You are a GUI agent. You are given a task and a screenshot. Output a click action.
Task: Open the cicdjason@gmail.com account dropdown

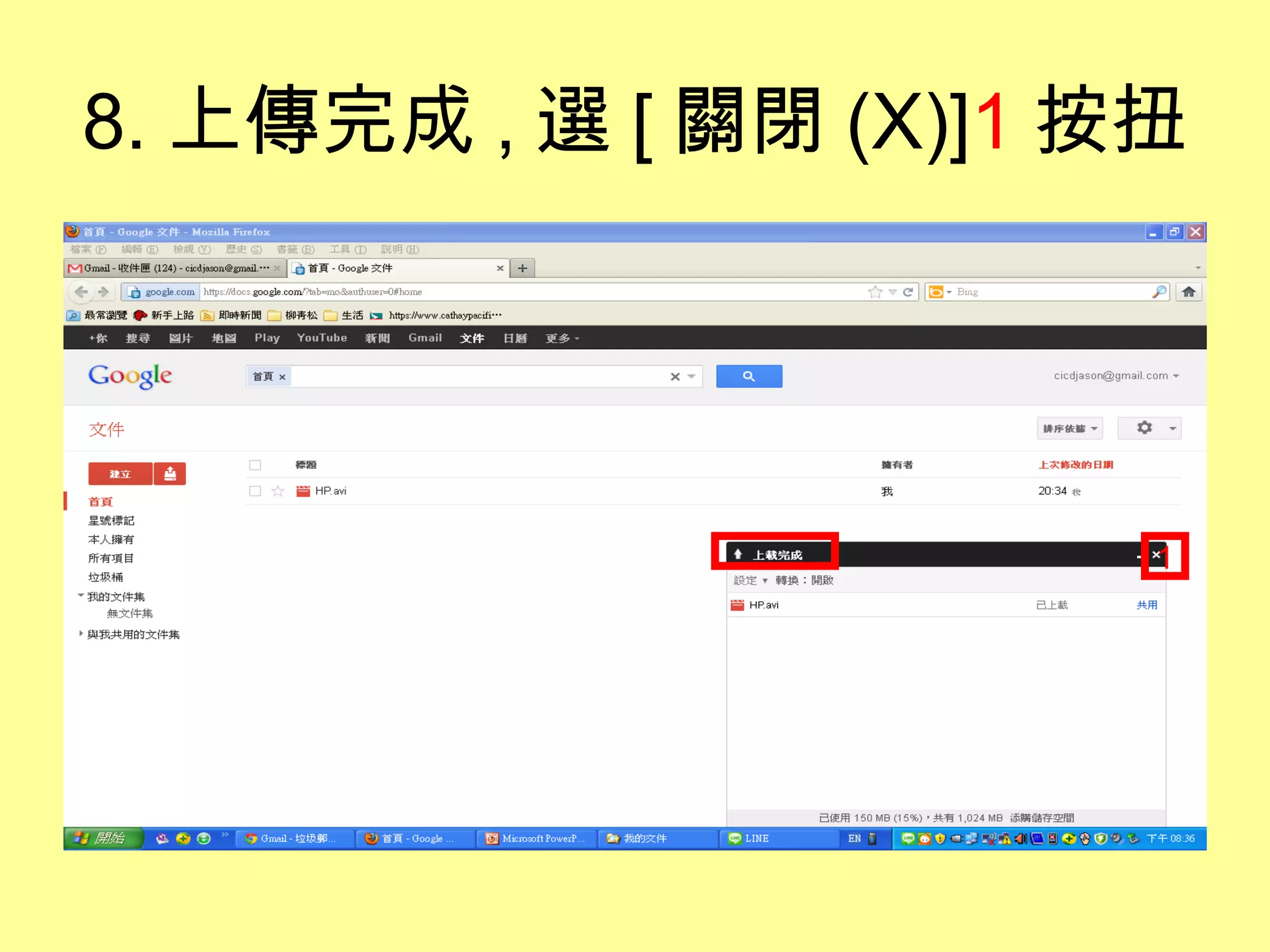click(1116, 376)
